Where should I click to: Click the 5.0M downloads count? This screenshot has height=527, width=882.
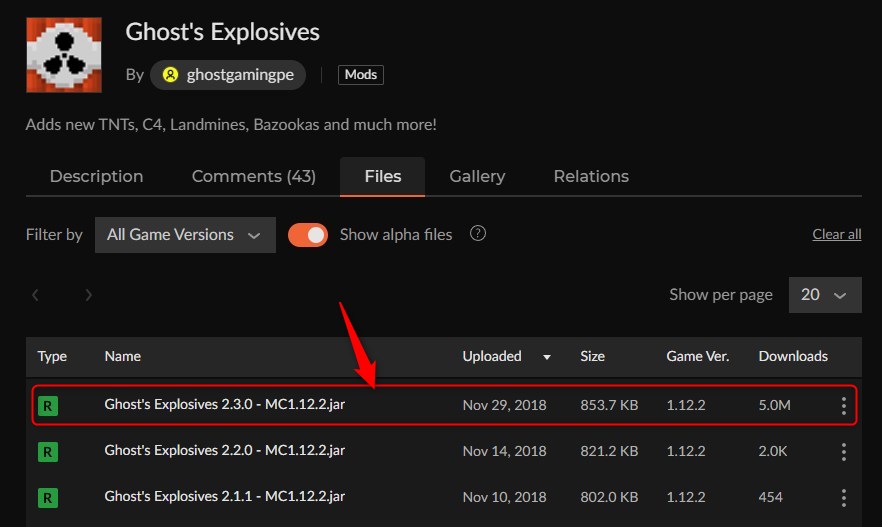775,405
